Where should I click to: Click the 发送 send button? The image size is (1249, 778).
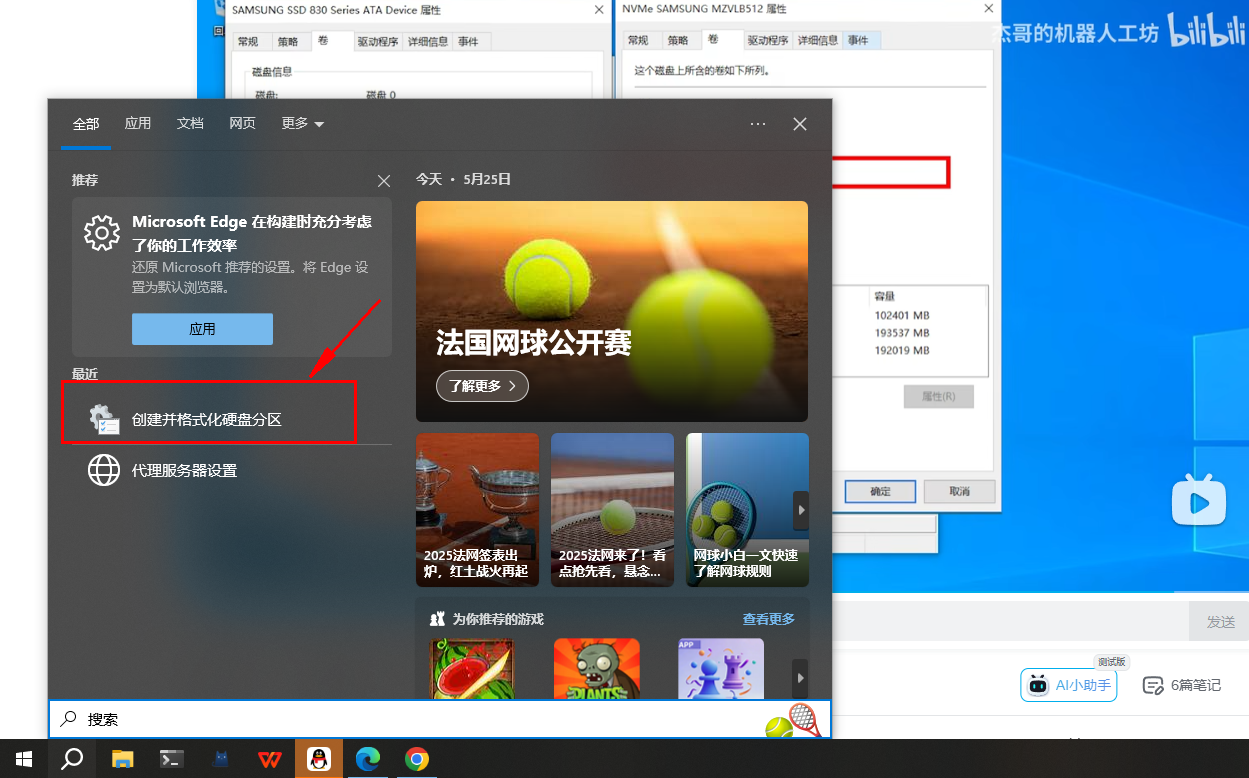click(1219, 621)
